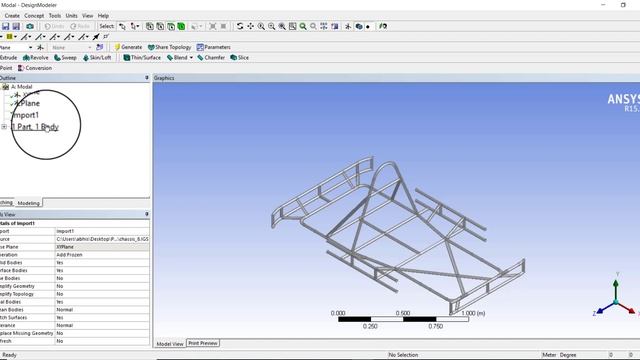Open the sketch dropdown showing None
The height and width of the screenshot is (360, 640).
(x=90, y=47)
